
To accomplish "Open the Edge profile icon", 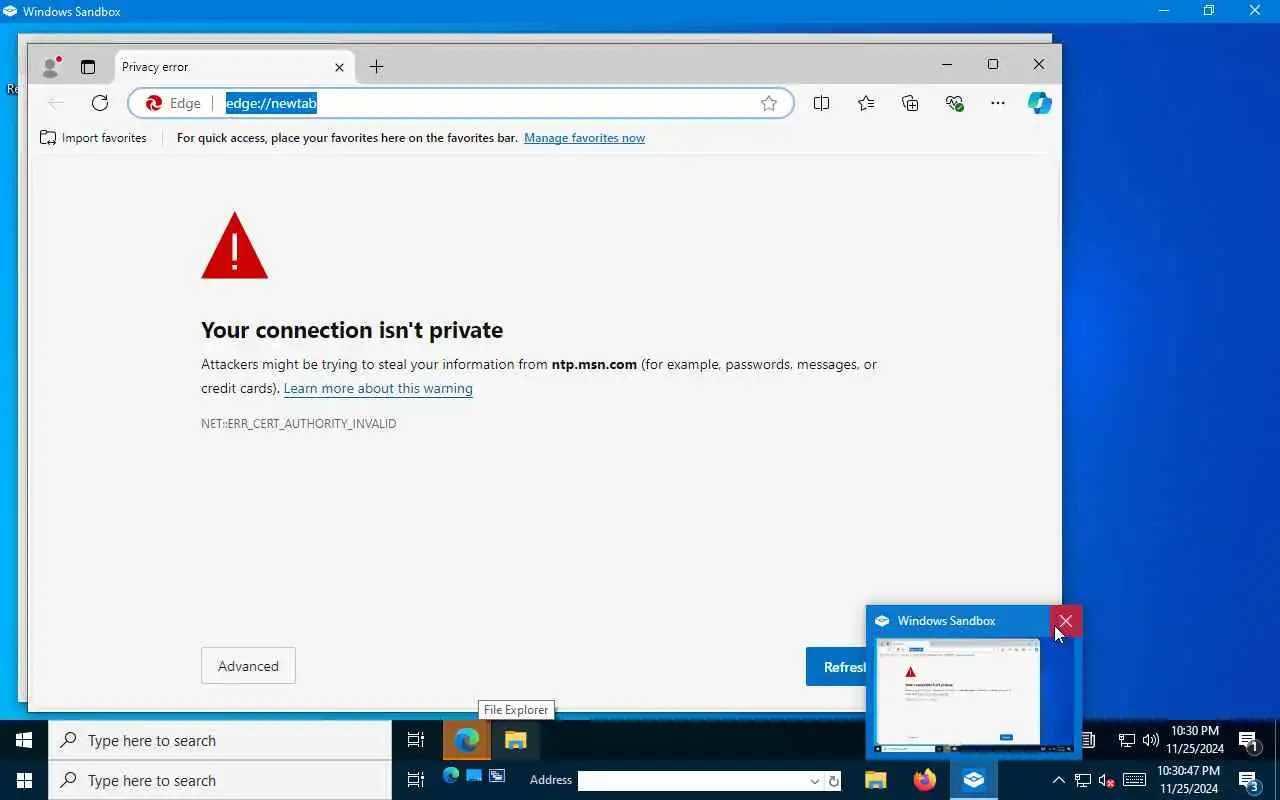I will tap(51, 67).
